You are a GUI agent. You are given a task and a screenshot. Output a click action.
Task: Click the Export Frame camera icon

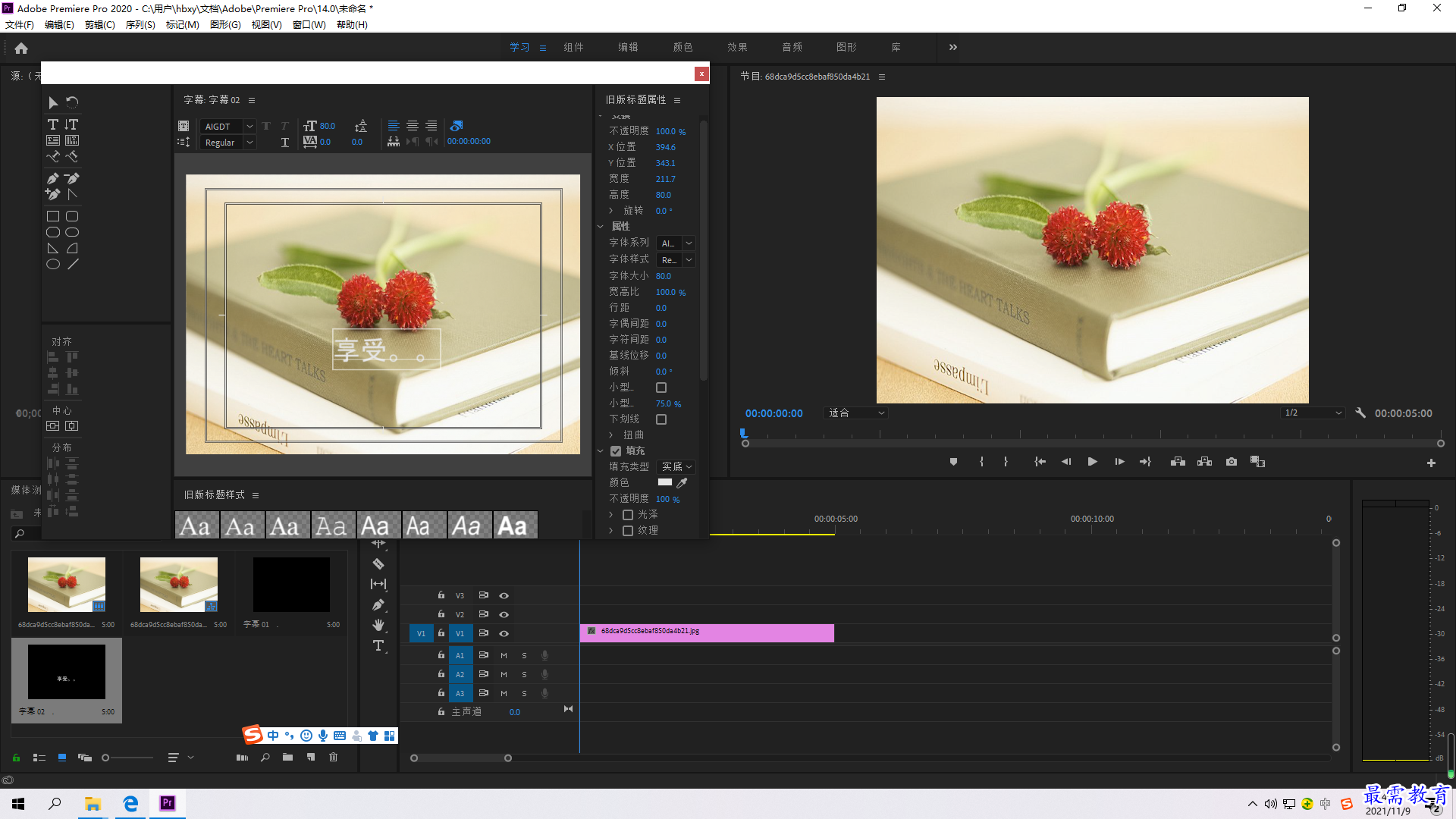click(x=1232, y=462)
